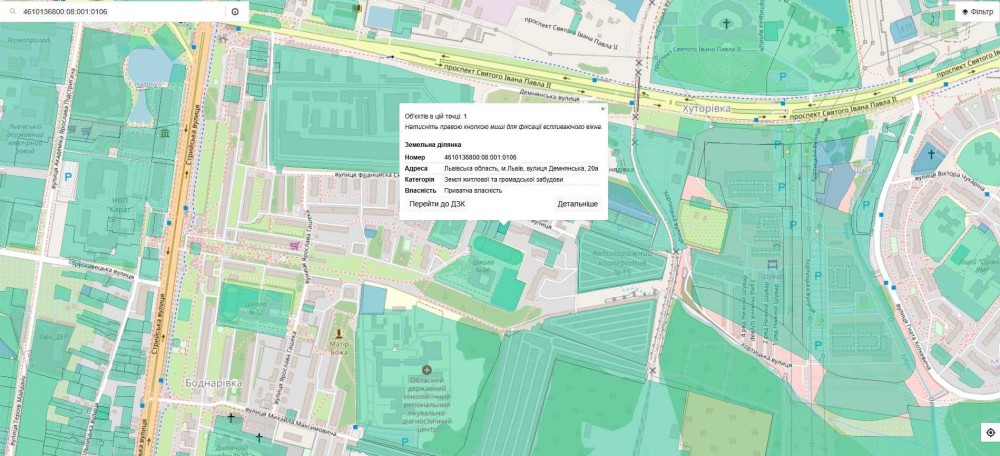Click the museum icon near Stryiska street

[x=163, y=133]
